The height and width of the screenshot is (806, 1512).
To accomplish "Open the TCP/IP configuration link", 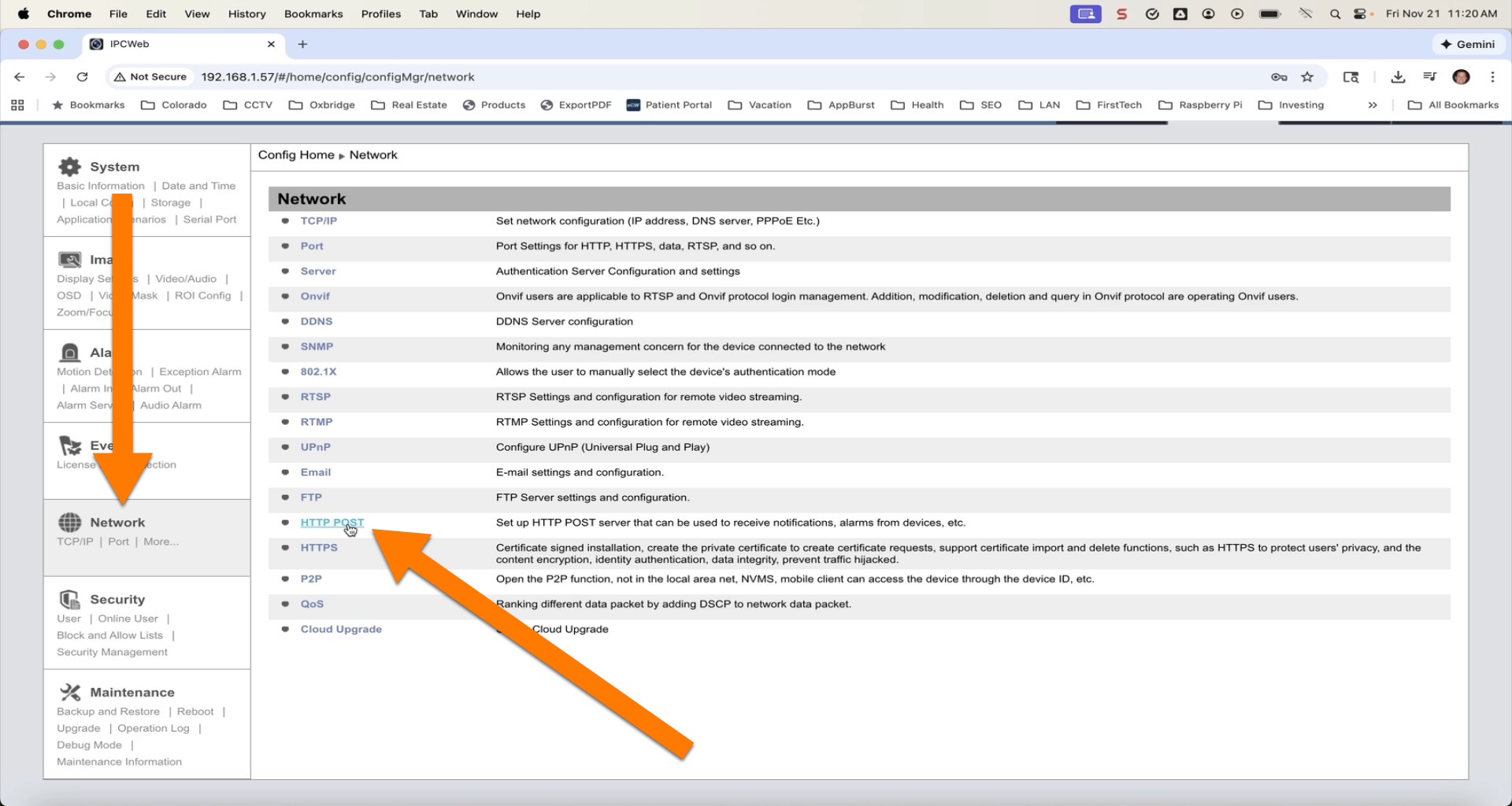I will [318, 220].
